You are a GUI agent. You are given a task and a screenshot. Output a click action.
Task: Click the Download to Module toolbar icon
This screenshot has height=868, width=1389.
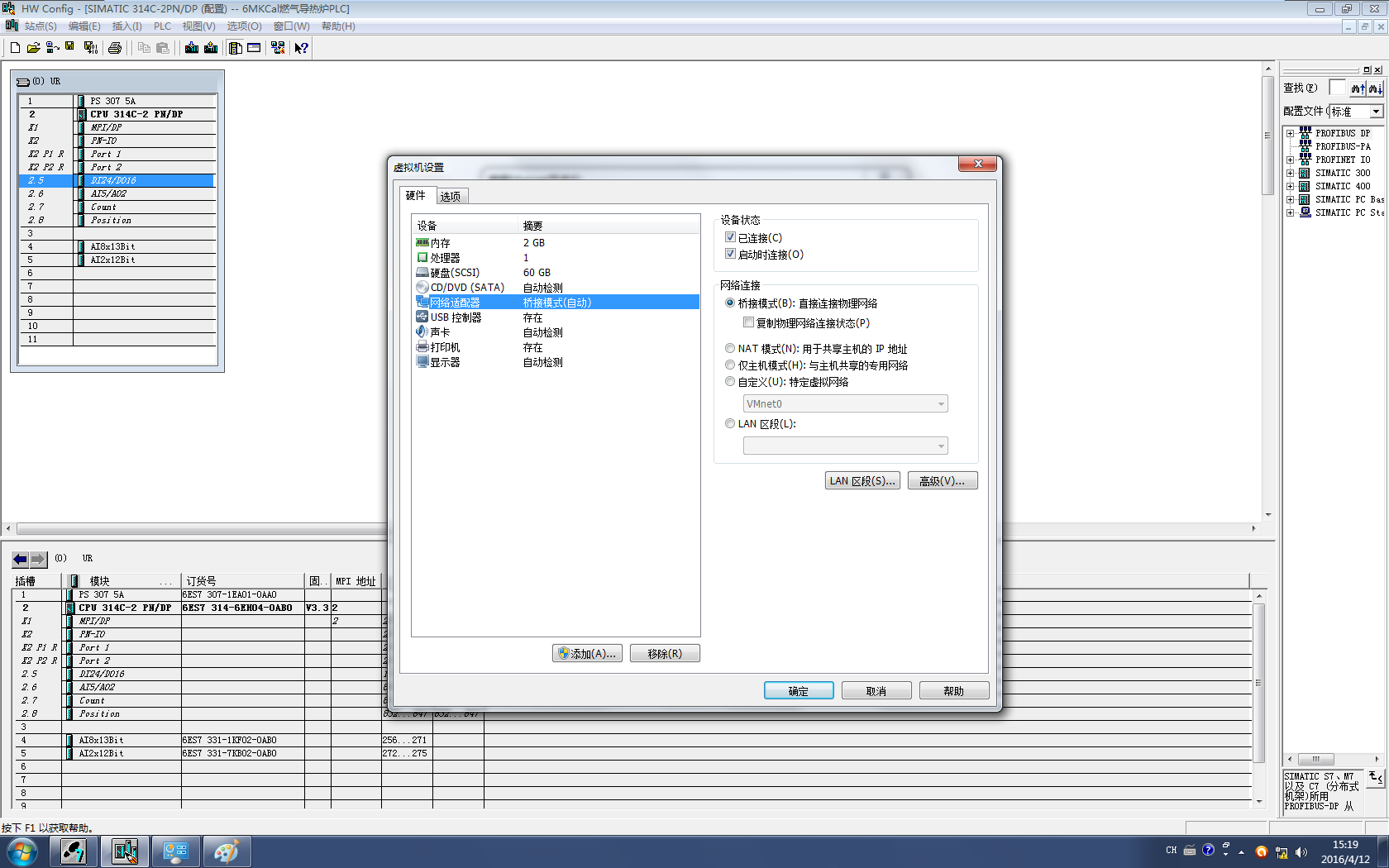192,48
